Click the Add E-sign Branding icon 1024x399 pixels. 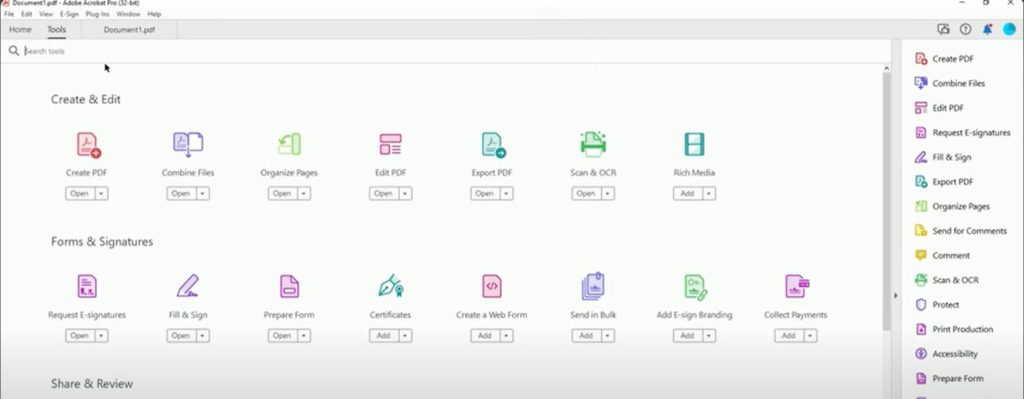tap(696, 287)
